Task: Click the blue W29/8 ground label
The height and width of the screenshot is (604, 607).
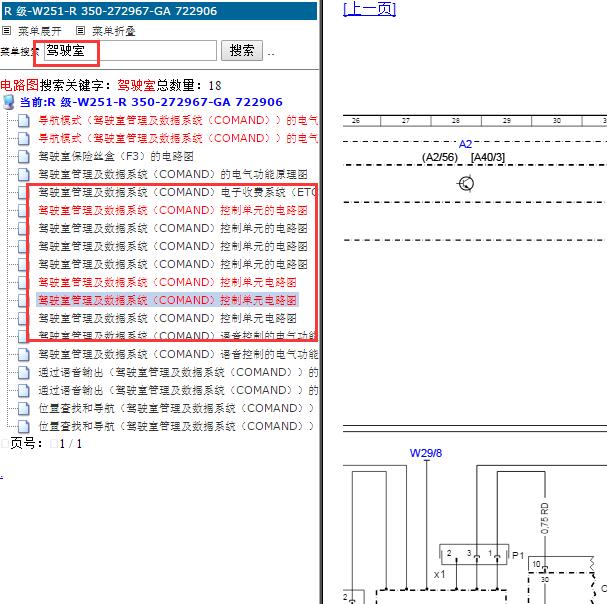Action: (x=425, y=453)
